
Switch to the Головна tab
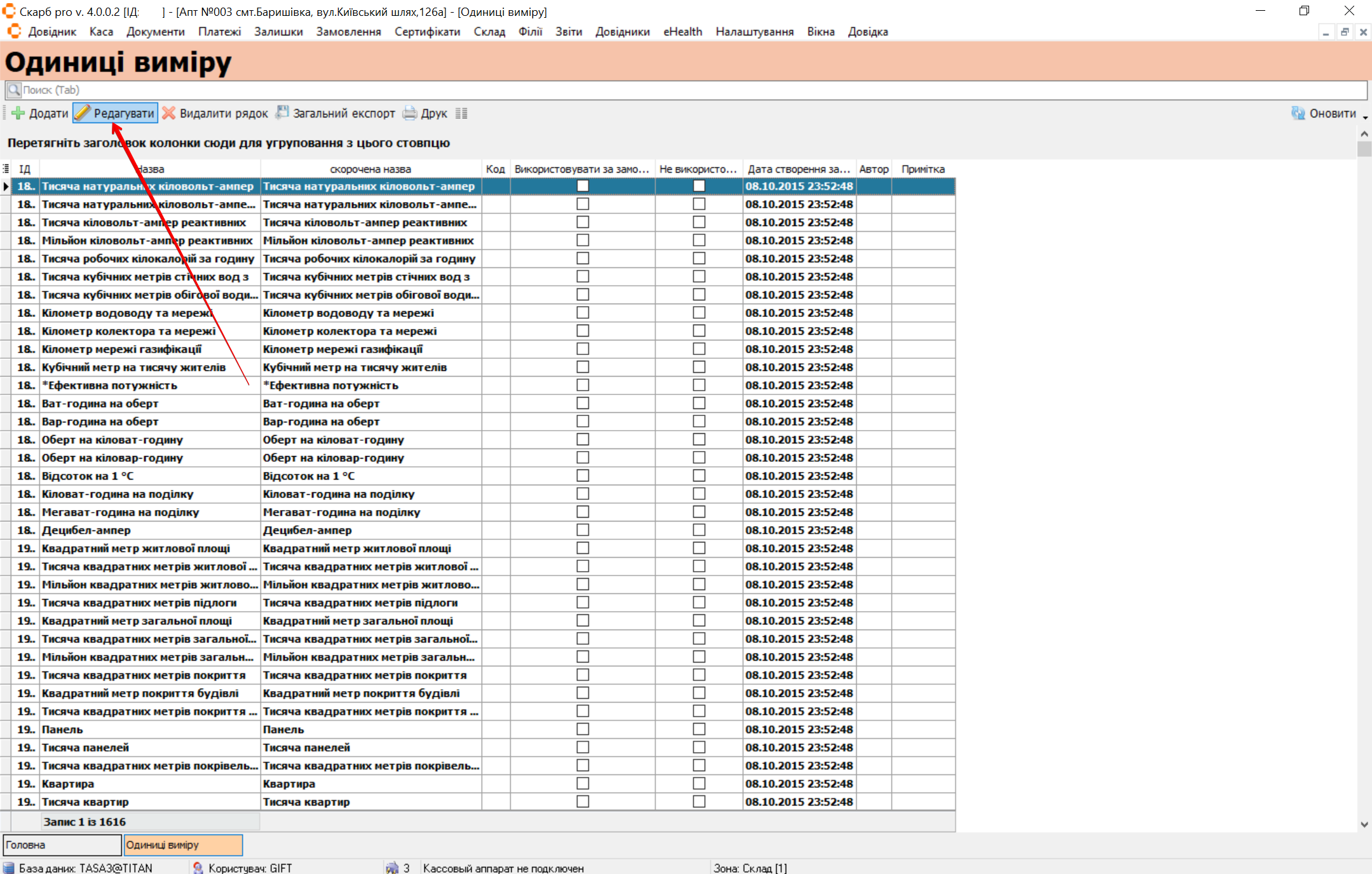(x=62, y=845)
